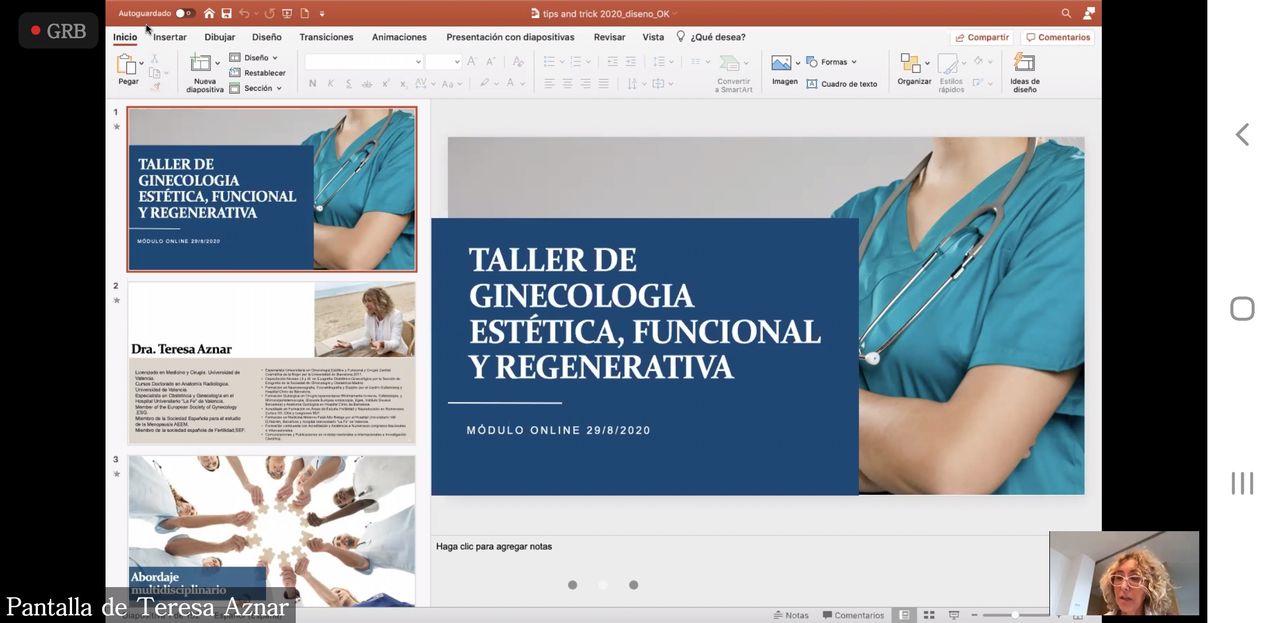The image size is (1280, 623).
Task: Expand the Nueva diapositiva dropdown arrow
Action: [x=217, y=63]
